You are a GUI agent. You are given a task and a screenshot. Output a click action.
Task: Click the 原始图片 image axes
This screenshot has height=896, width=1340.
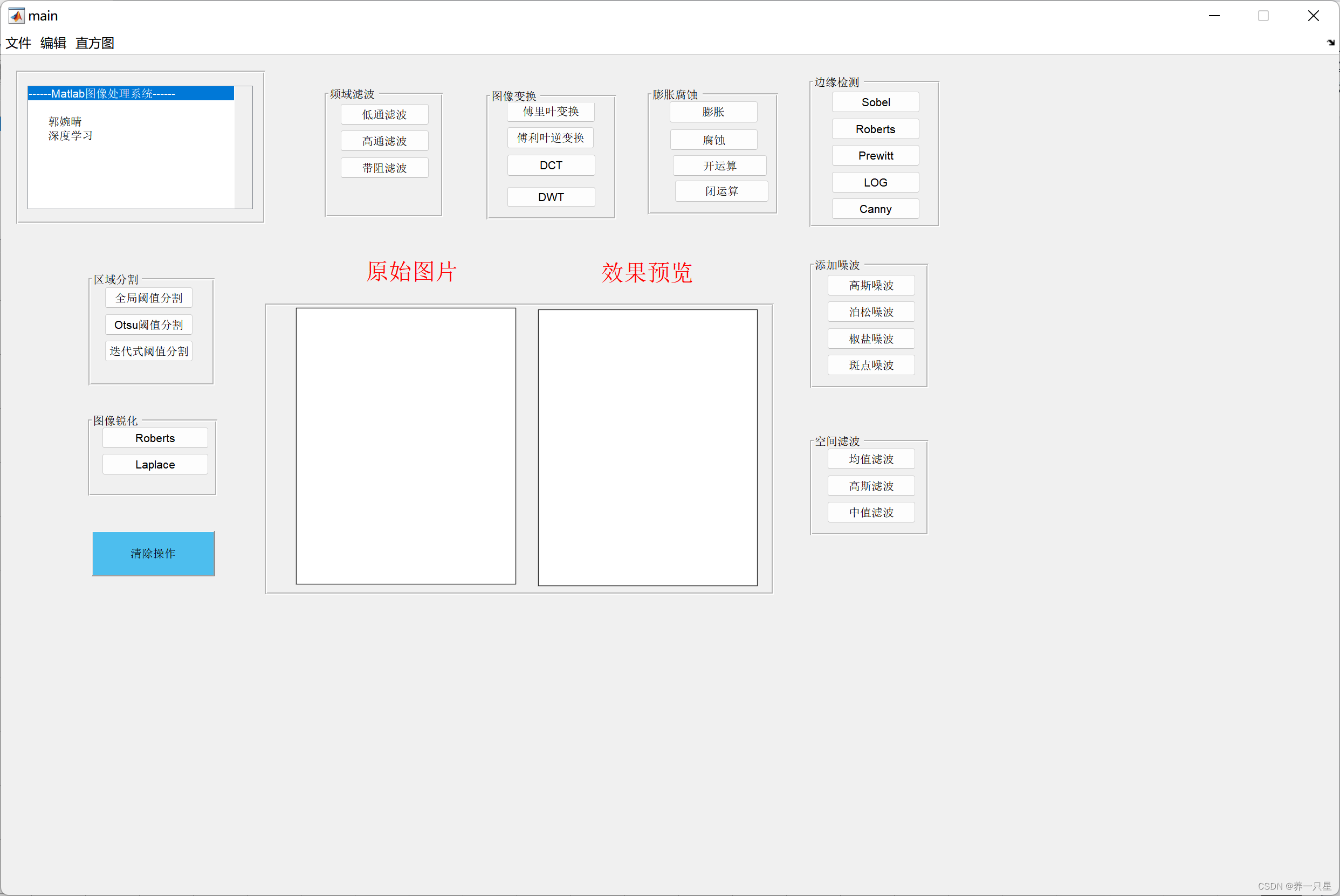(x=405, y=446)
